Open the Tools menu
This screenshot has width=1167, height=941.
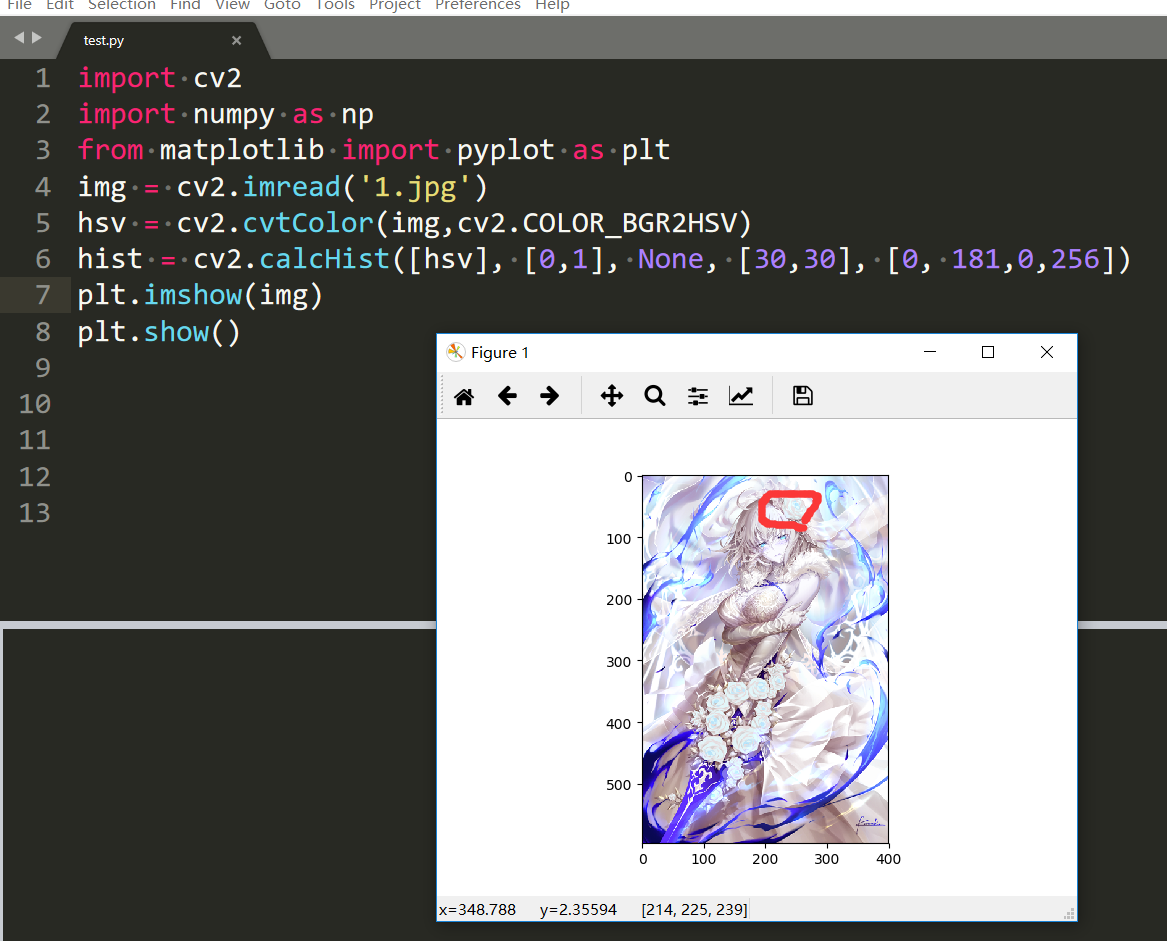(x=335, y=4)
